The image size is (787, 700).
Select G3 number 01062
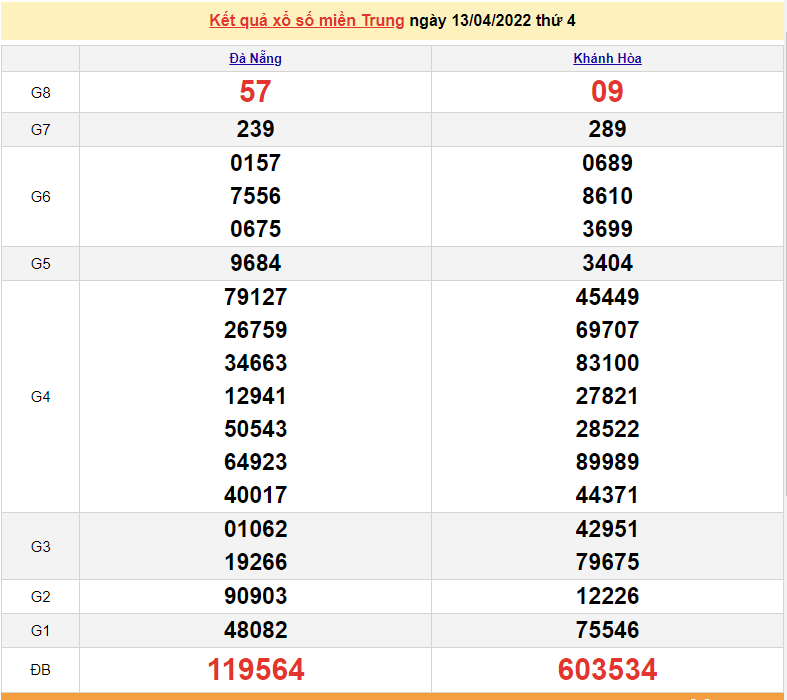[x=255, y=529]
